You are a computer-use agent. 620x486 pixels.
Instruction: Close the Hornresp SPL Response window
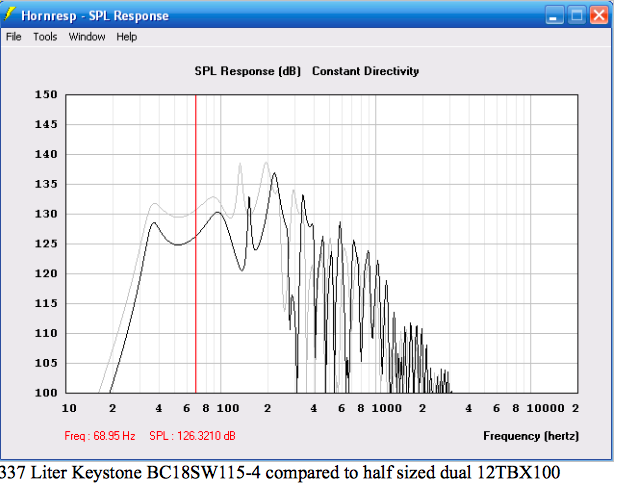point(599,16)
